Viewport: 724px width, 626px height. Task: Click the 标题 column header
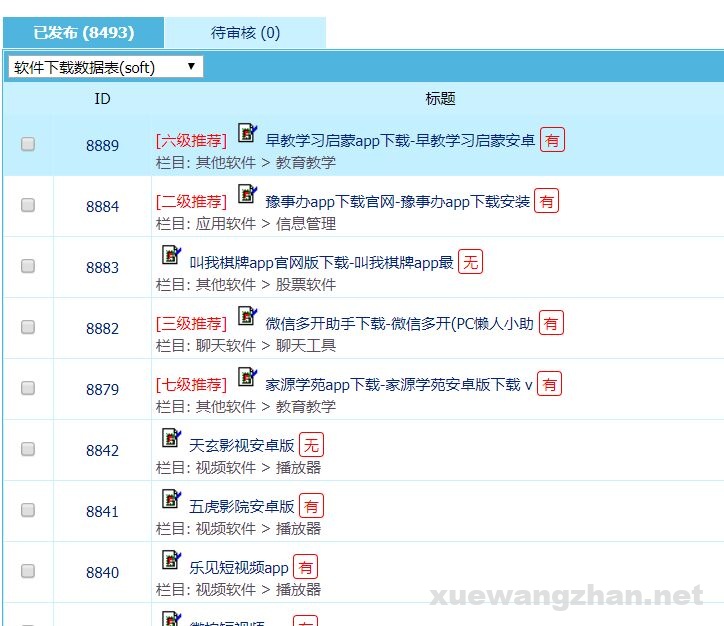click(440, 98)
